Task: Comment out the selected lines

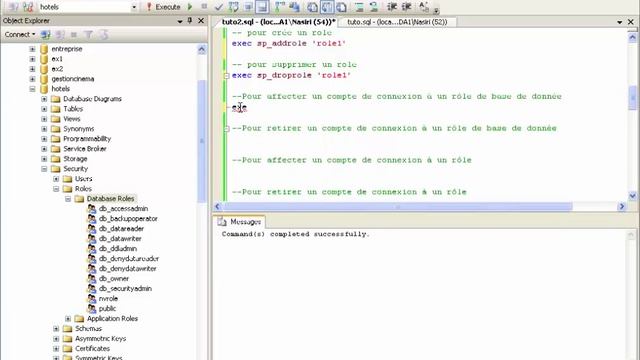Action: [359, 7]
